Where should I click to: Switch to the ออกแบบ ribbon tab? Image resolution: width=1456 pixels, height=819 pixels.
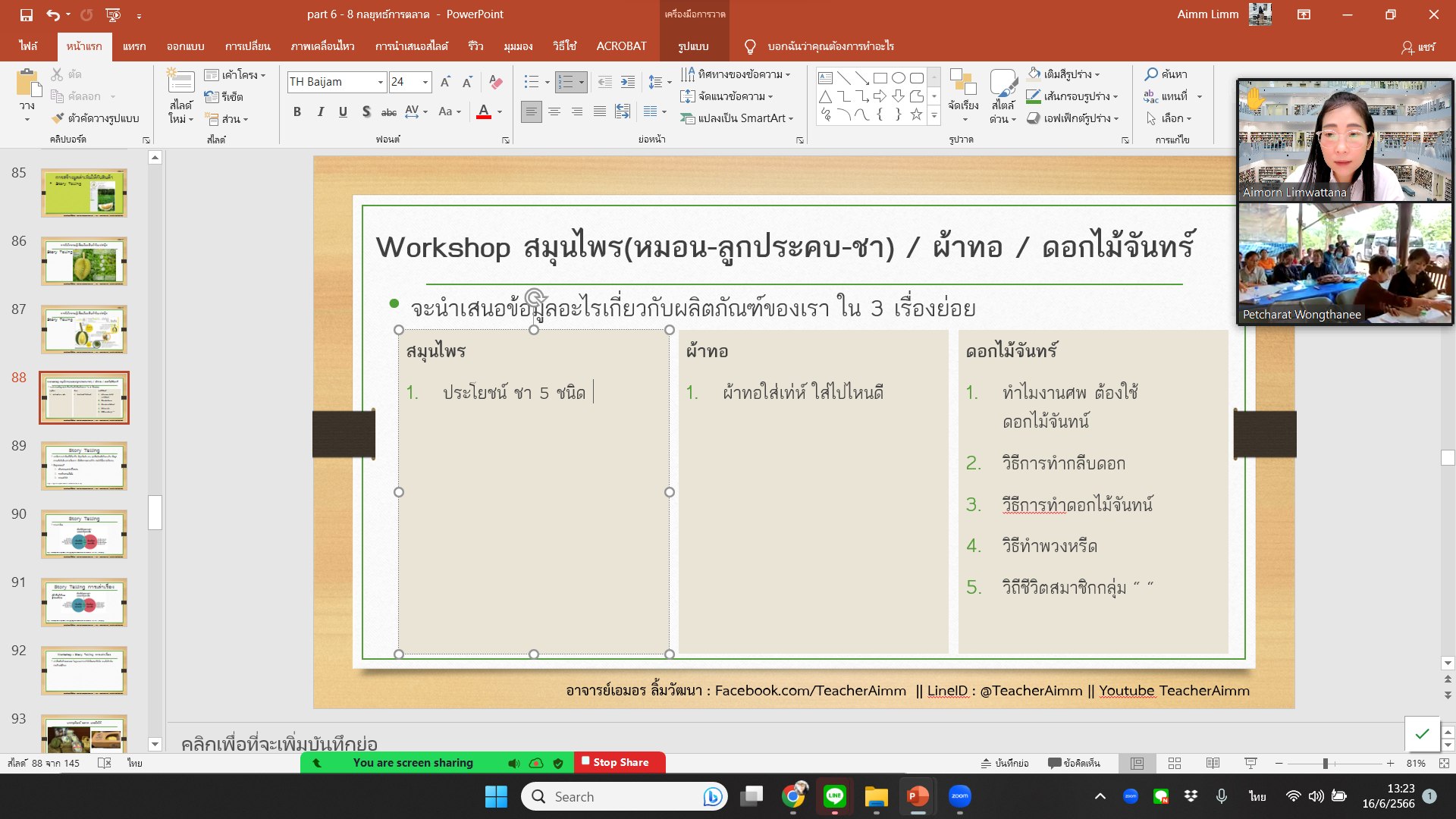tap(185, 46)
